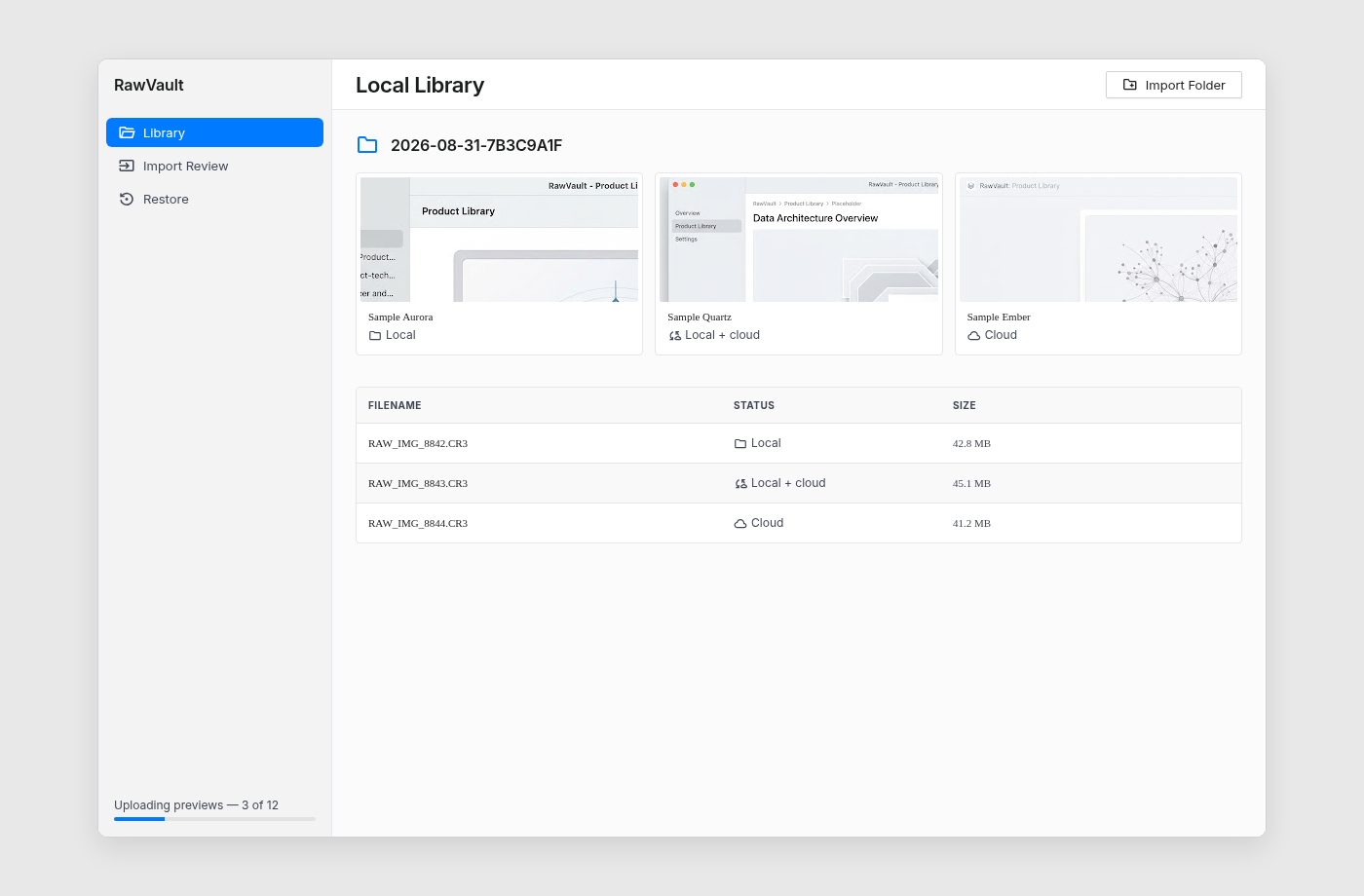Click the 42.8 MB size value
1364x896 pixels.
[x=971, y=443]
